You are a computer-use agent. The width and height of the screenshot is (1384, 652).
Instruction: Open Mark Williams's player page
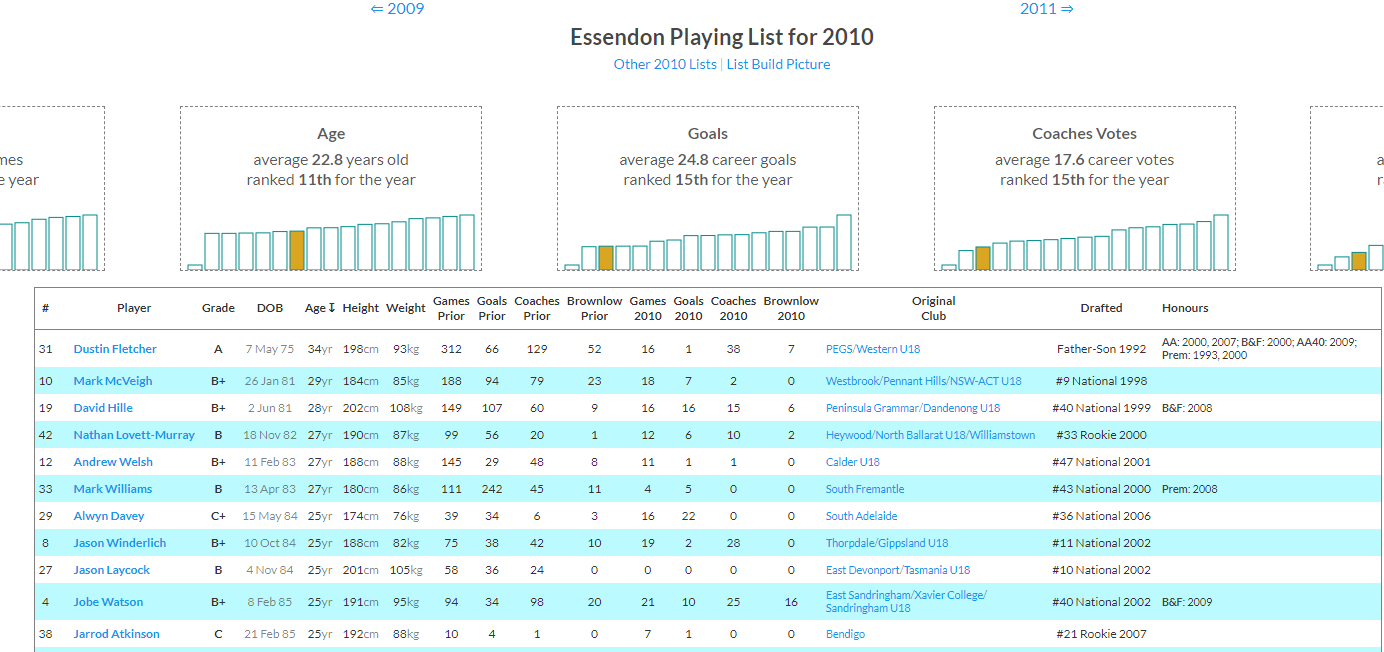click(x=113, y=489)
